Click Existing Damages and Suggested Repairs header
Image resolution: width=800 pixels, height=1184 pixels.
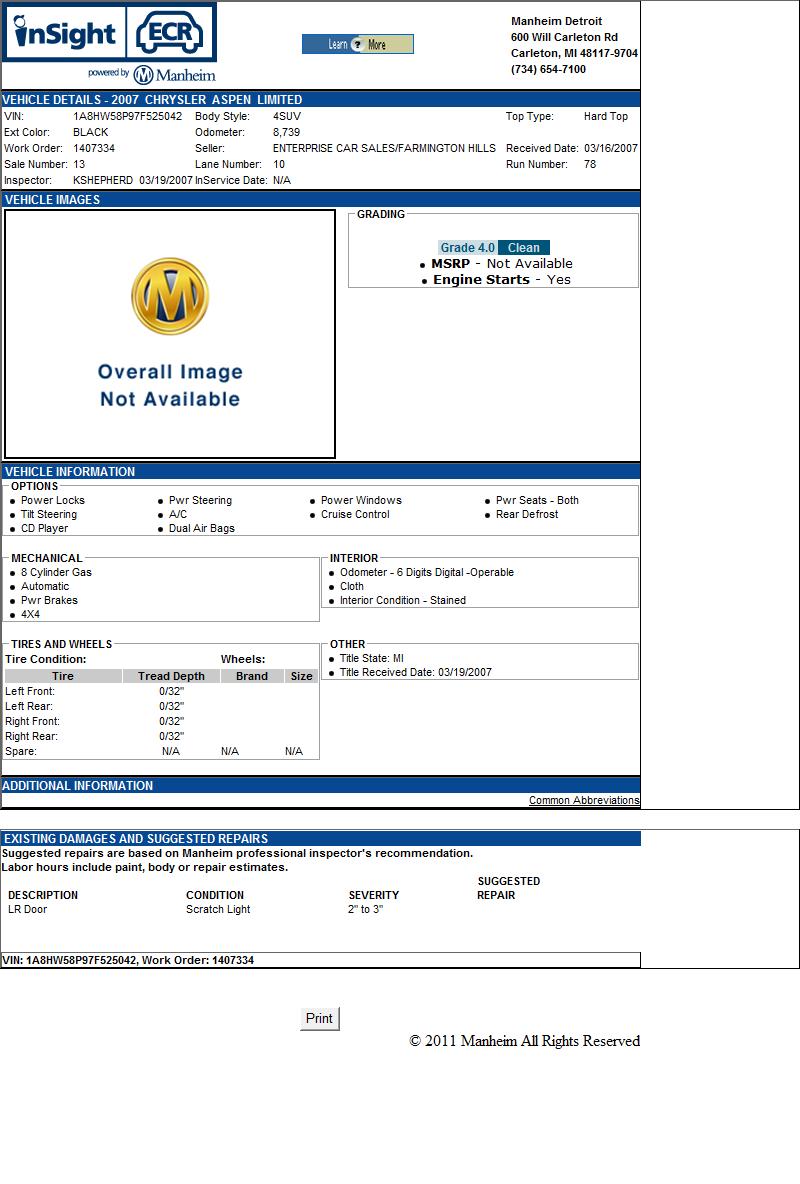(321, 838)
